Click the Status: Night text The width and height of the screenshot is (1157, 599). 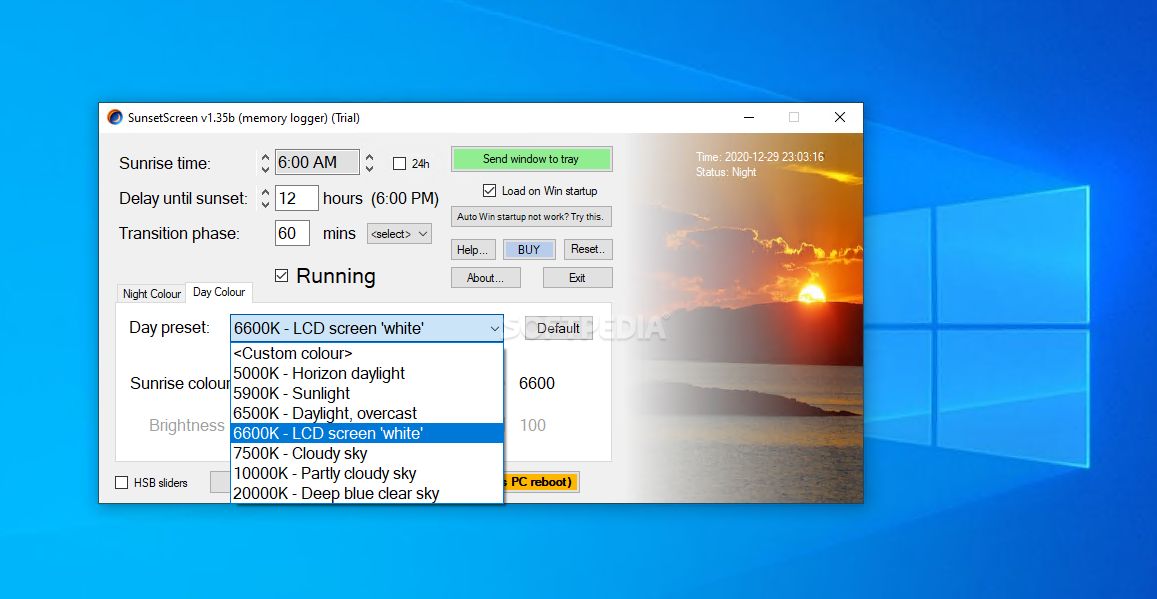click(x=725, y=172)
